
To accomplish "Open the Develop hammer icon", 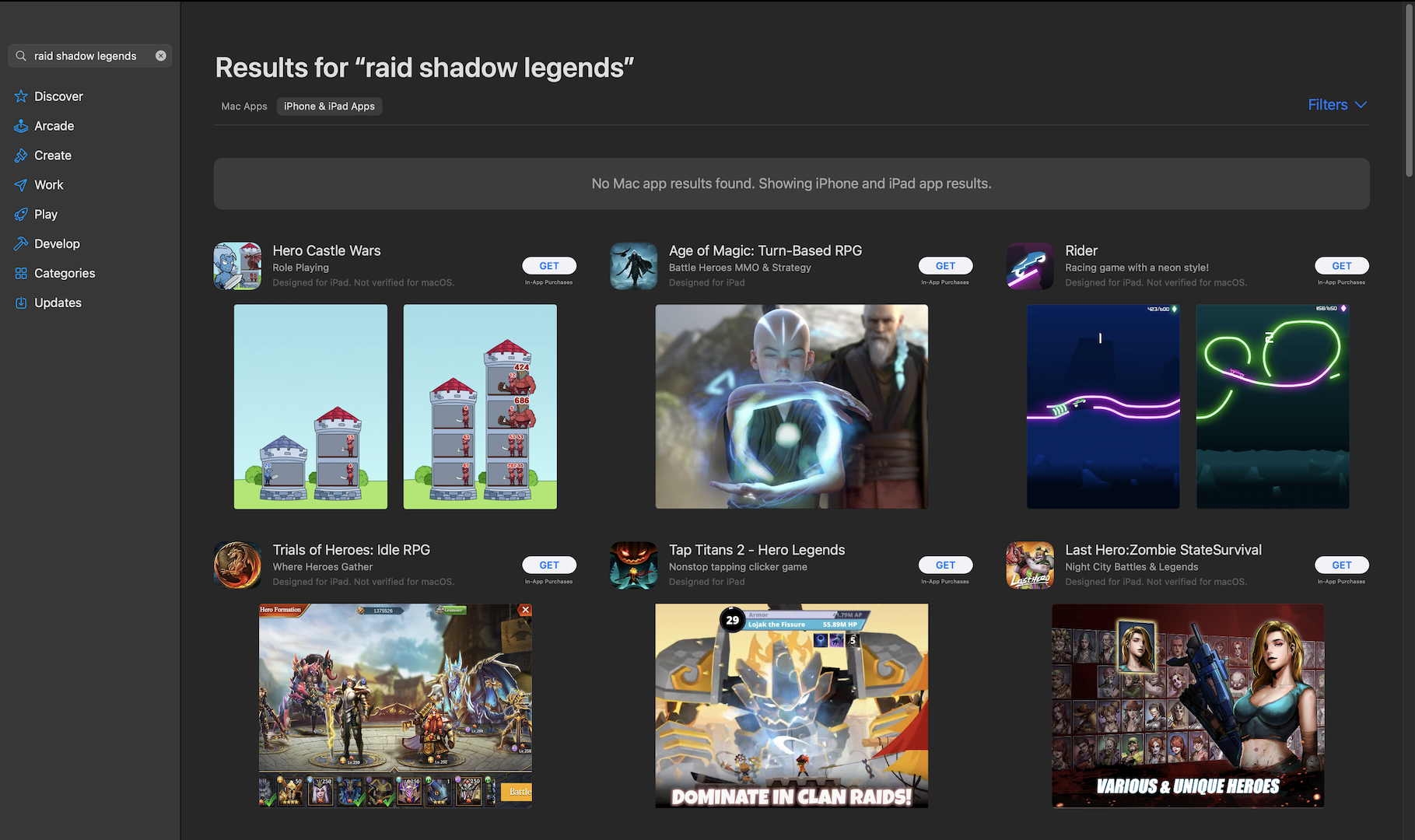I will point(21,244).
